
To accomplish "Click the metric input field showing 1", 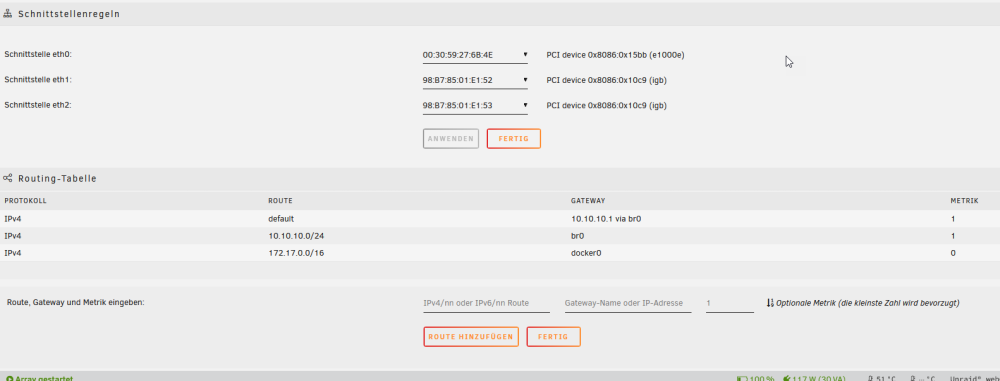I will coord(730,303).
